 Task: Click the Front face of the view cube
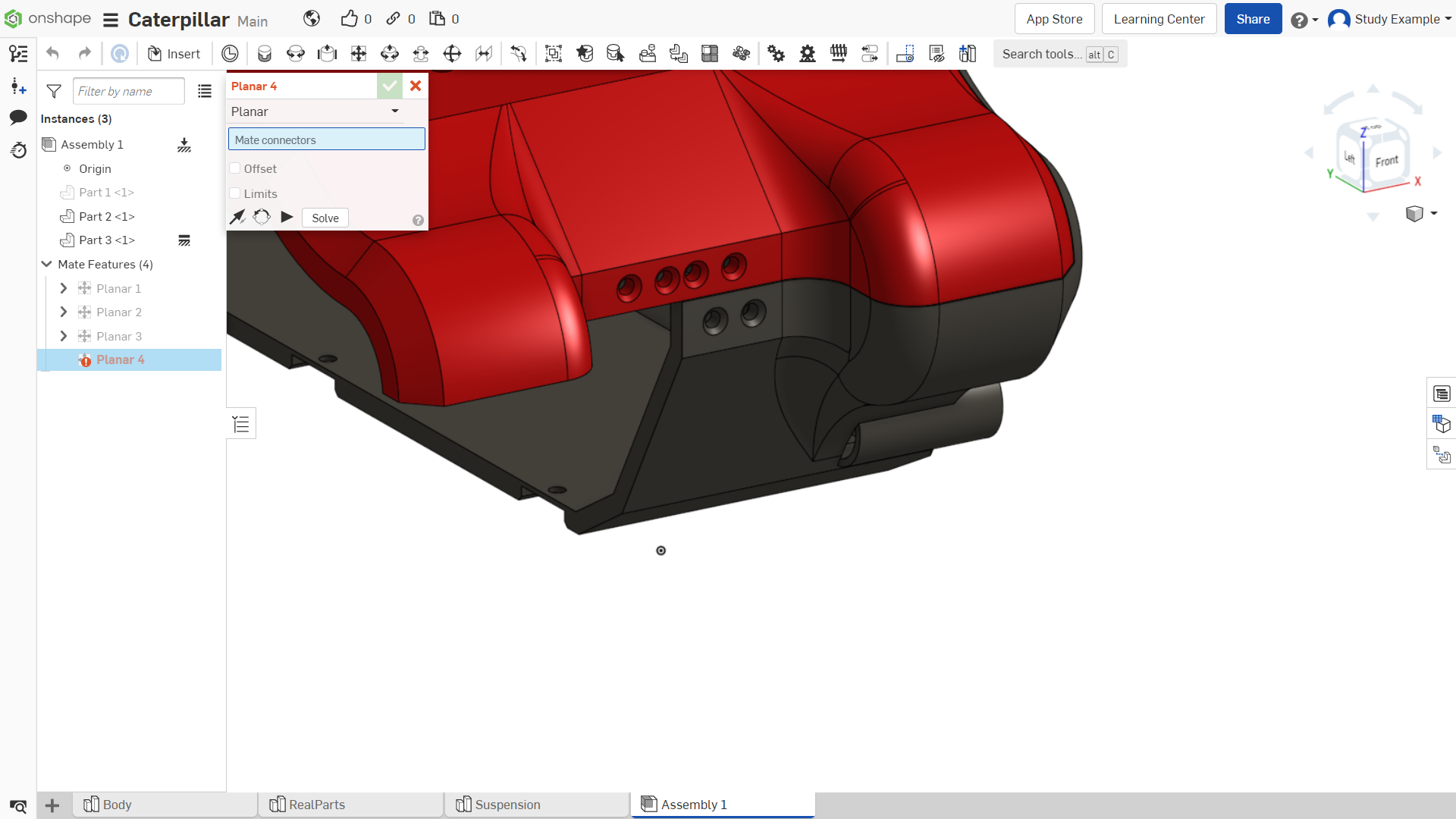click(1386, 161)
